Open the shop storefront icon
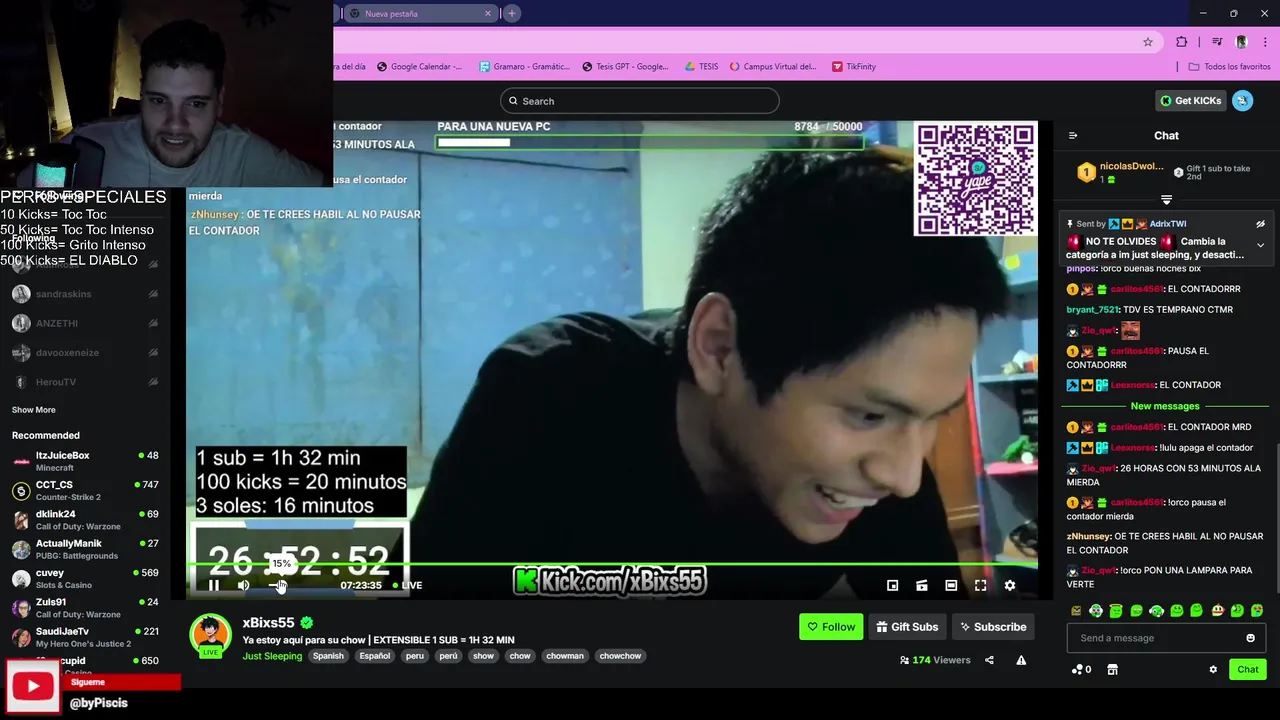The image size is (1280, 720). (1112, 670)
